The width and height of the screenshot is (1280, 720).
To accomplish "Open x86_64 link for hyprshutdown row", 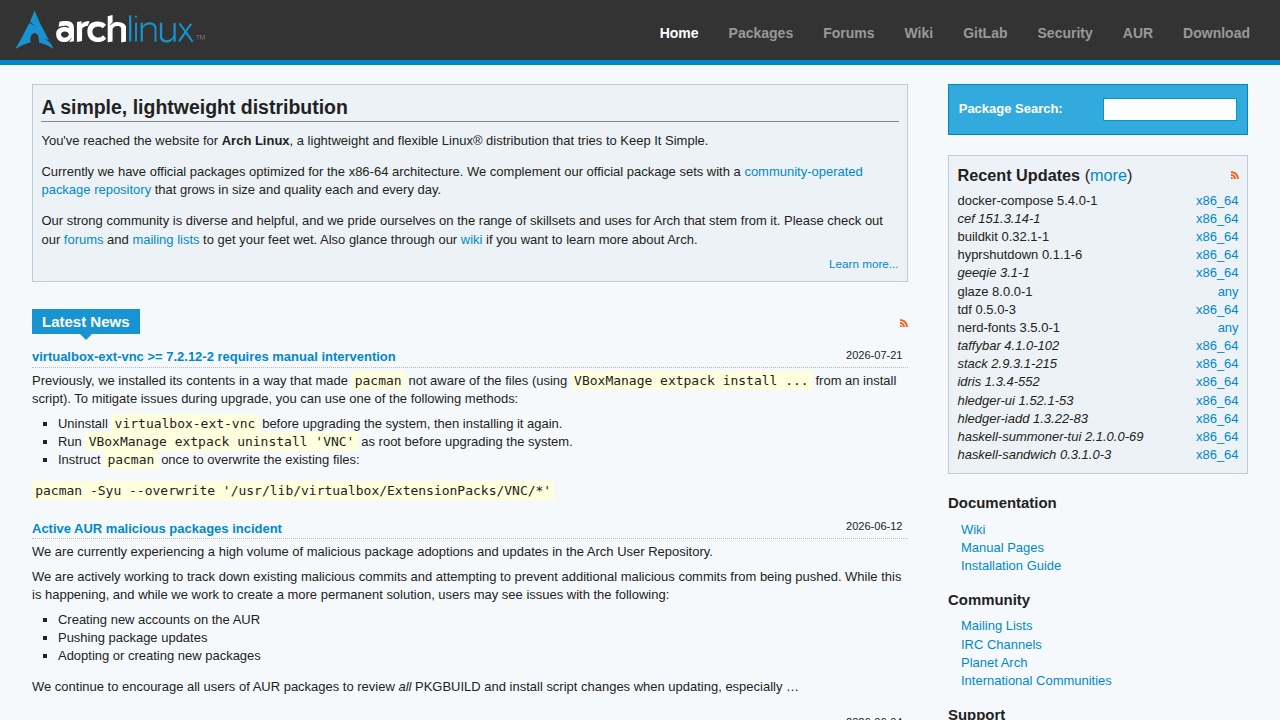I will coord(1217,255).
